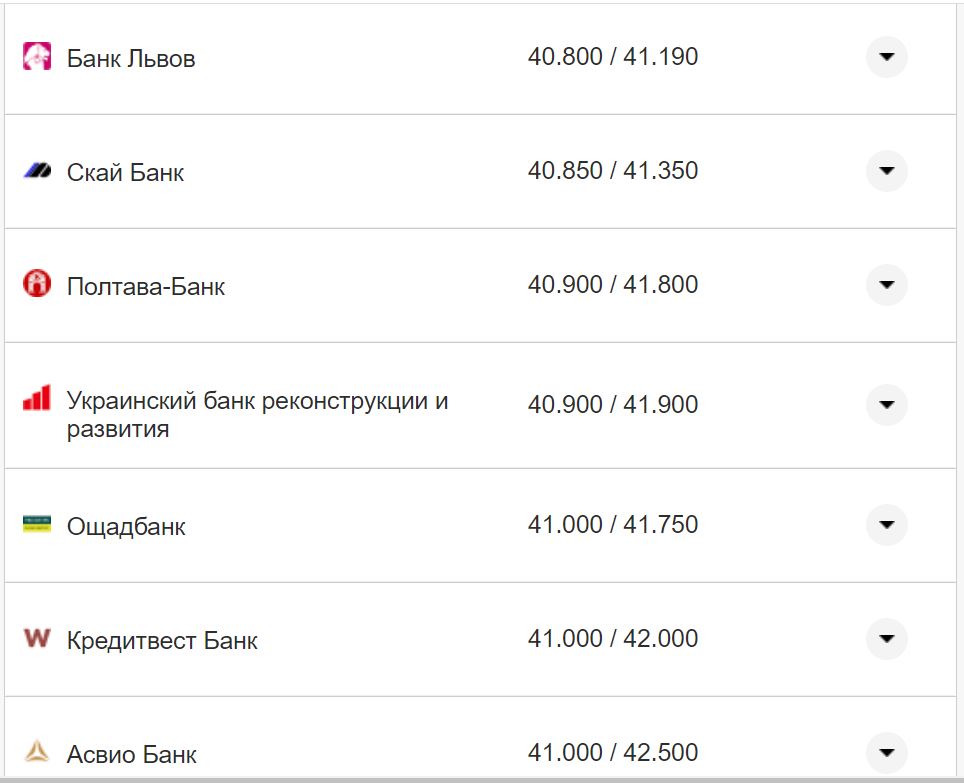Expand the Ощадбанк rate details
The width and height of the screenshot is (964, 783).
tap(886, 525)
